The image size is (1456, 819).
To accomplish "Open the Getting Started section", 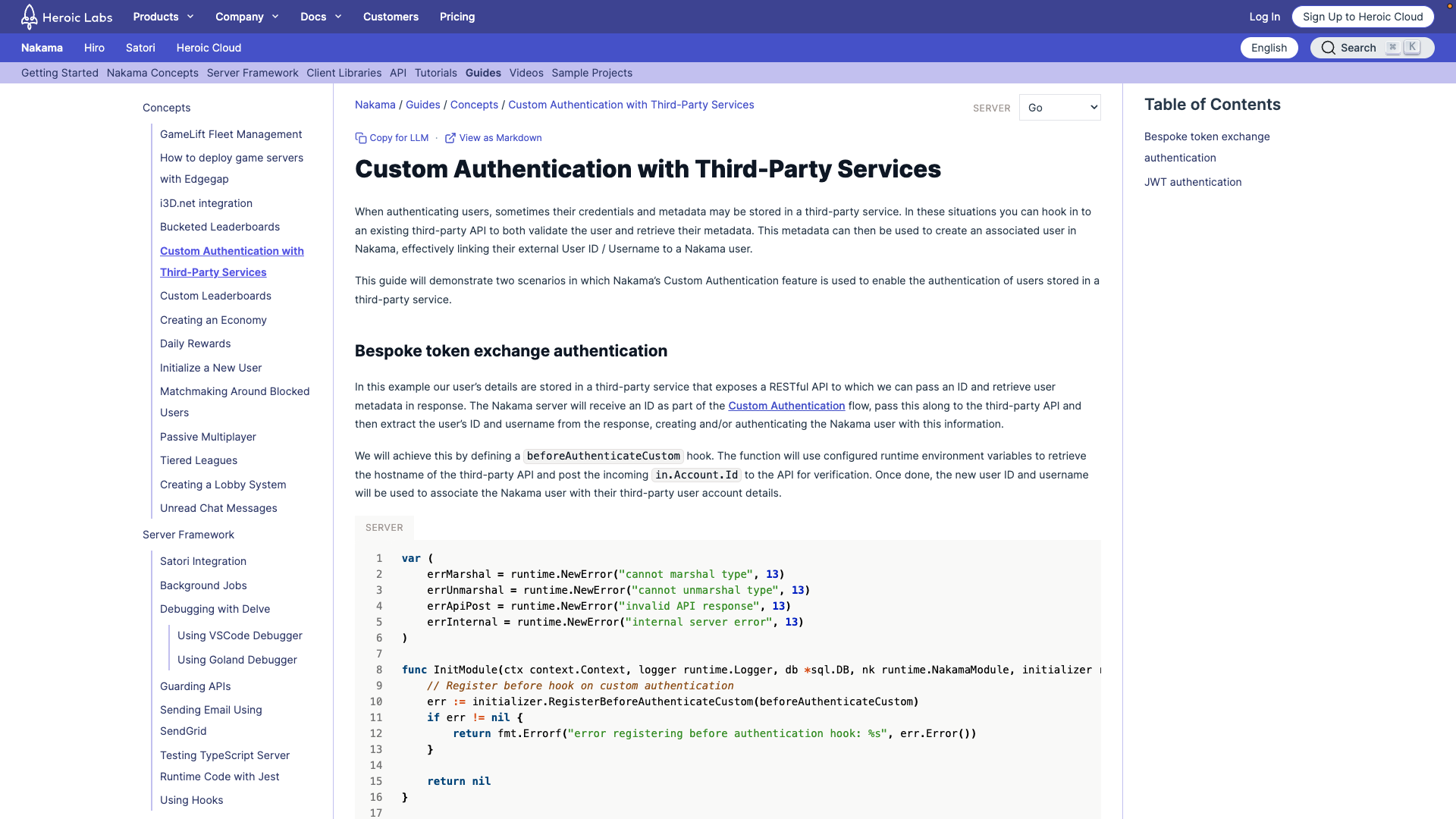I will 60,73.
